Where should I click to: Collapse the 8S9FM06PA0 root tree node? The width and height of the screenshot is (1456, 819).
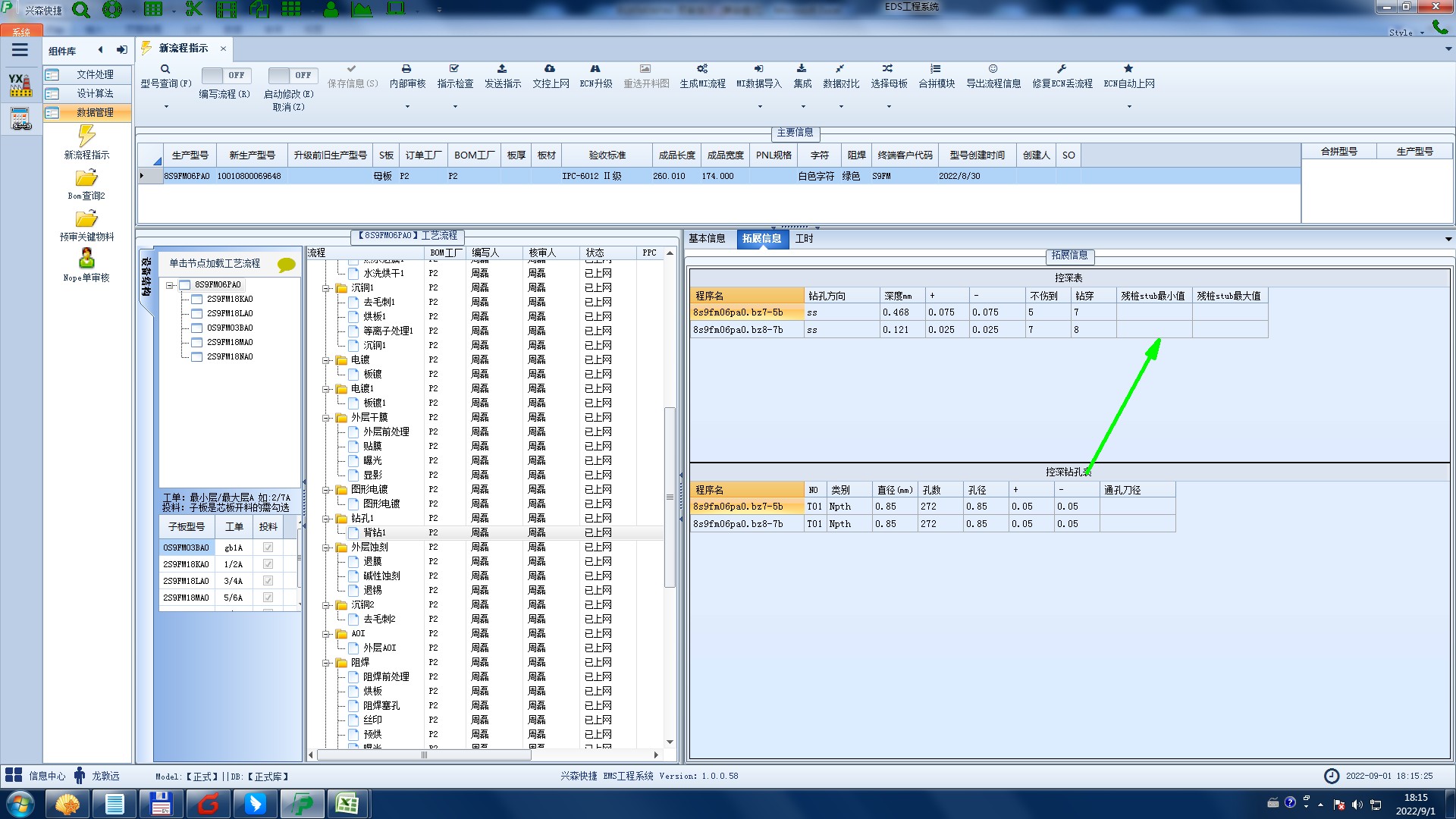point(171,285)
